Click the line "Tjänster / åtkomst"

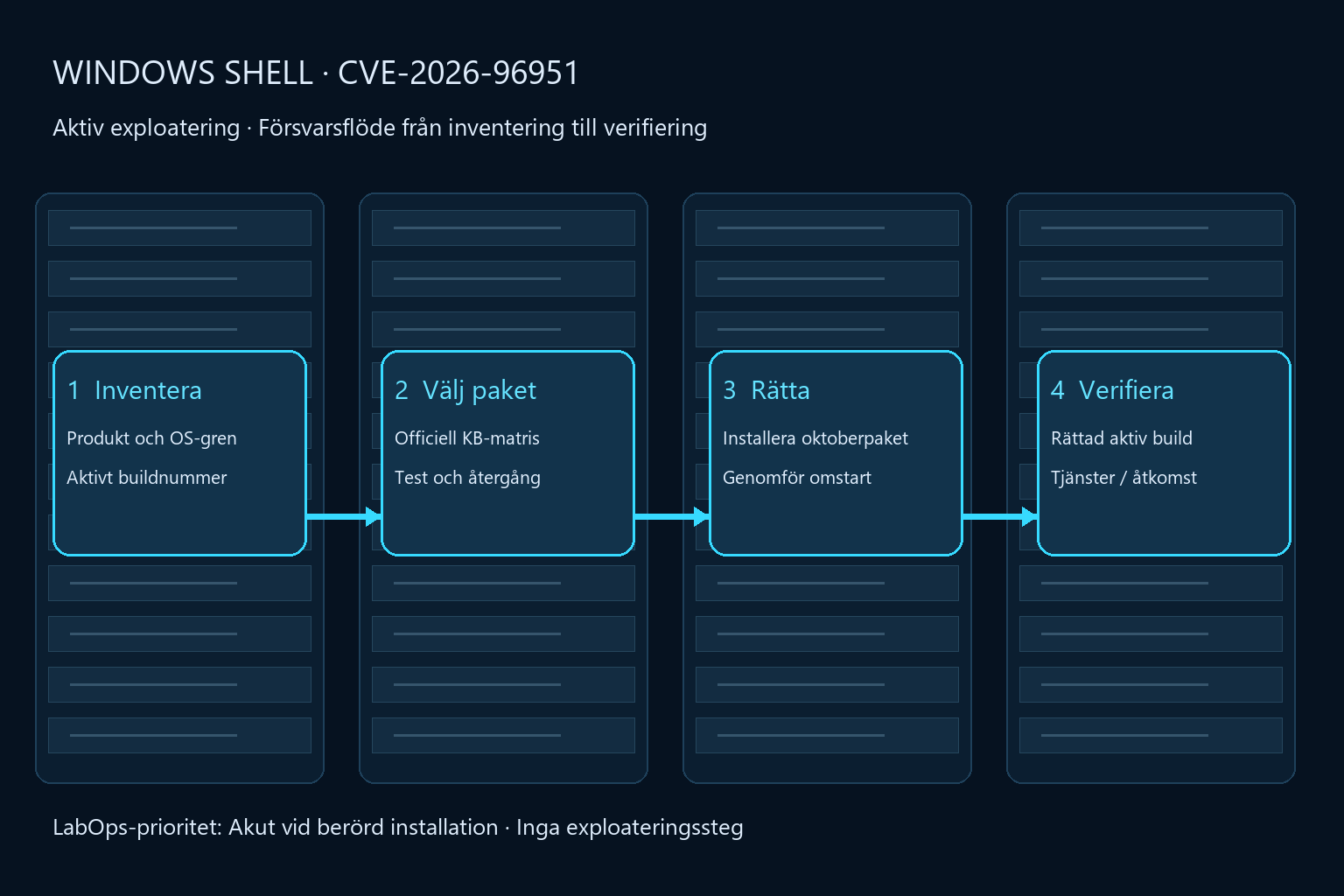(x=1123, y=478)
